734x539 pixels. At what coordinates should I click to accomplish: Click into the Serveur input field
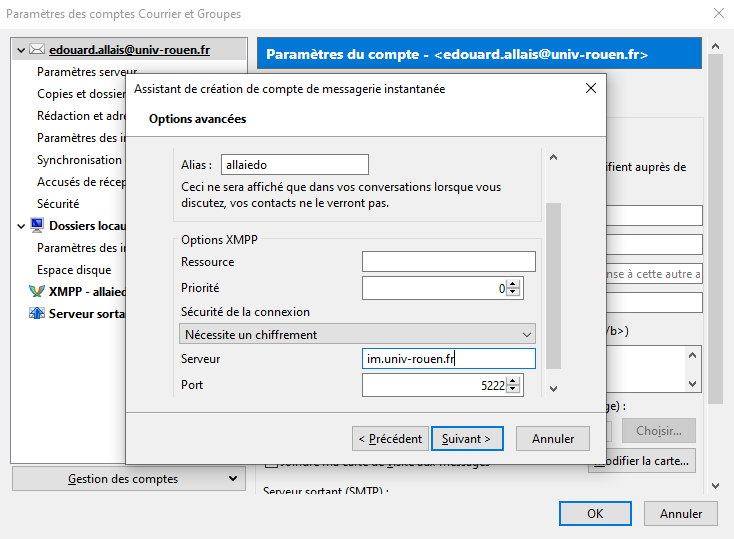pyautogui.click(x=448, y=359)
